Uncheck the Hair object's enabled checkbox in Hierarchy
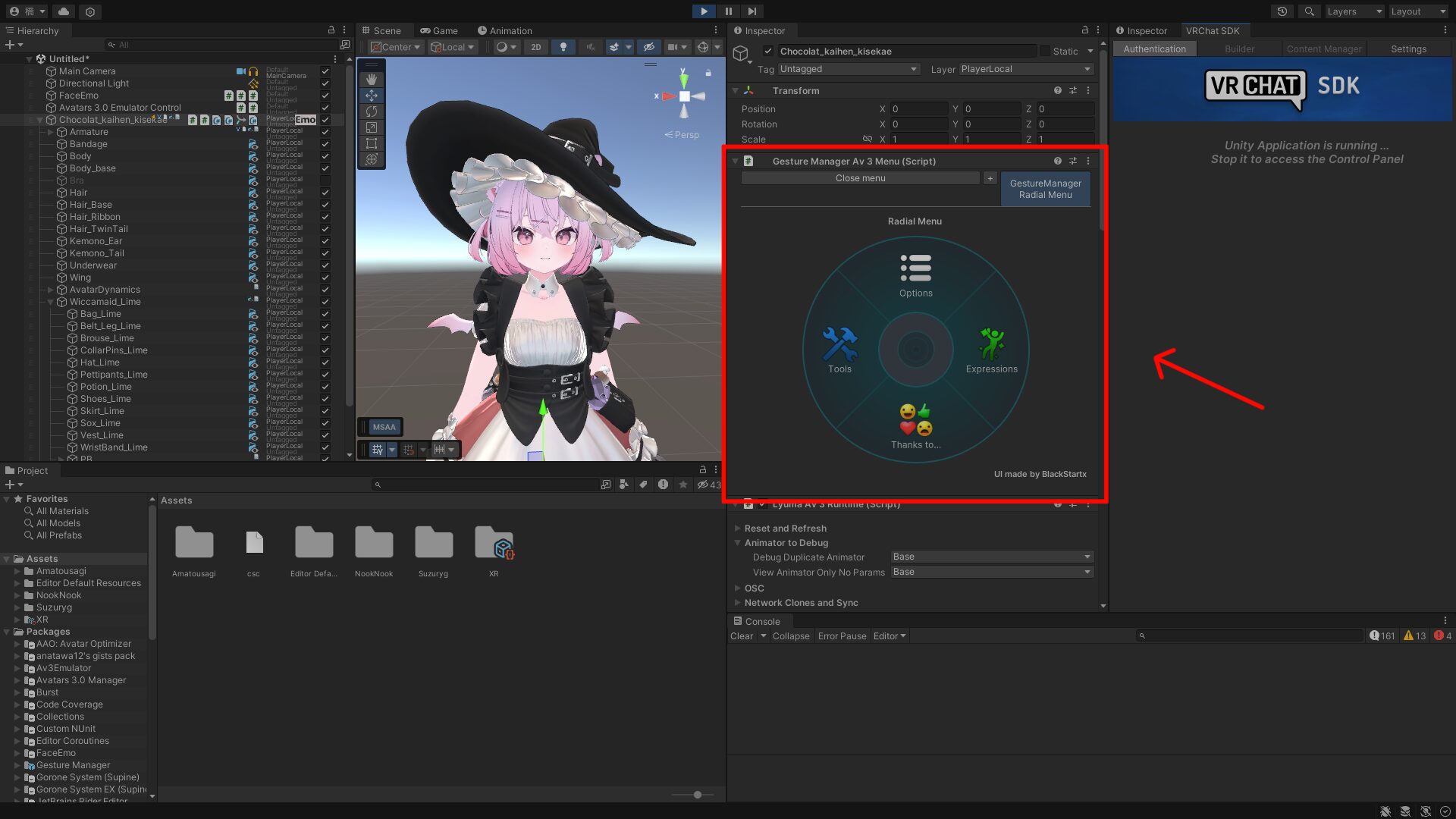The width and height of the screenshot is (1456, 819). 325,193
